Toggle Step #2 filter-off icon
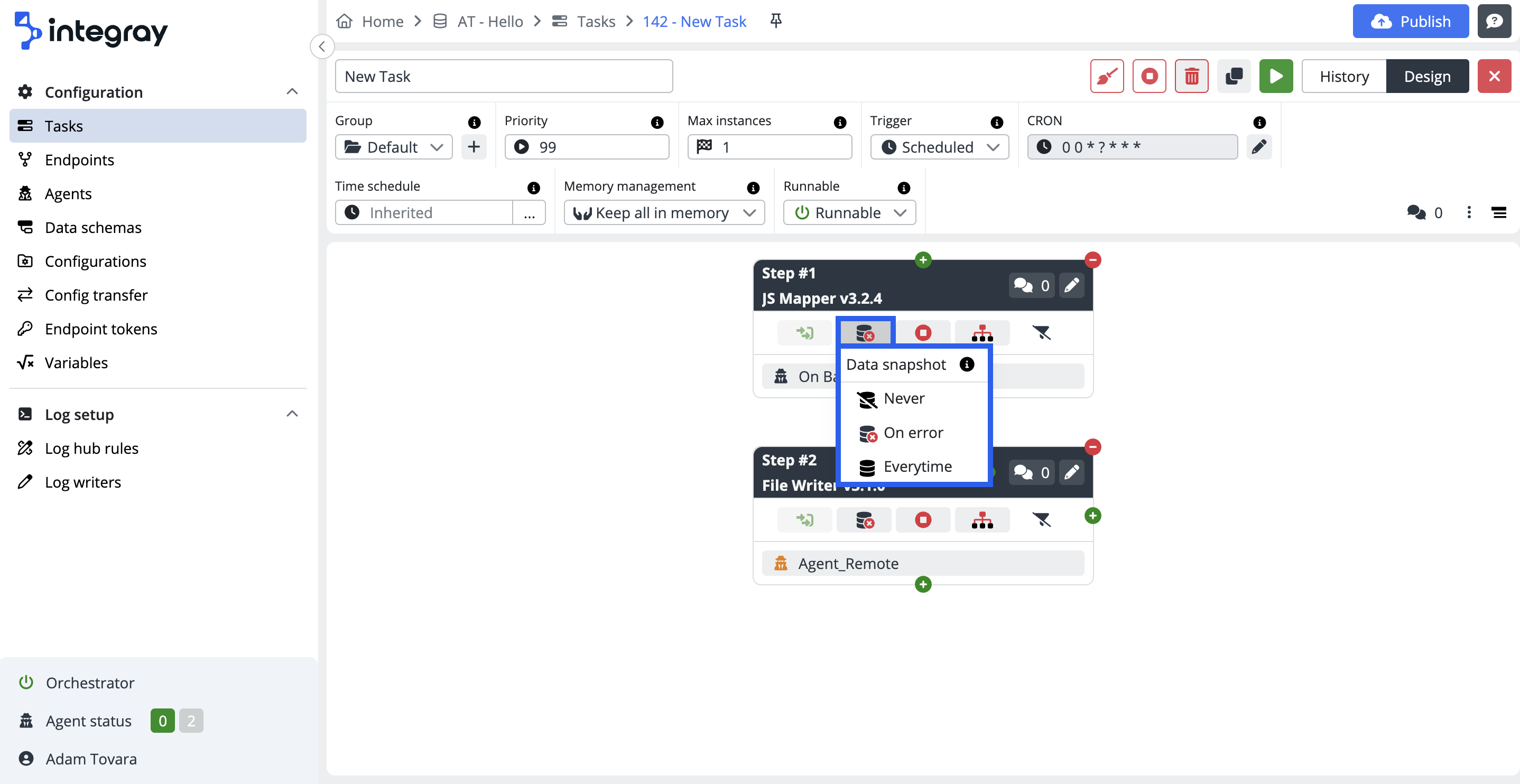The image size is (1520, 784). pos(1042,520)
